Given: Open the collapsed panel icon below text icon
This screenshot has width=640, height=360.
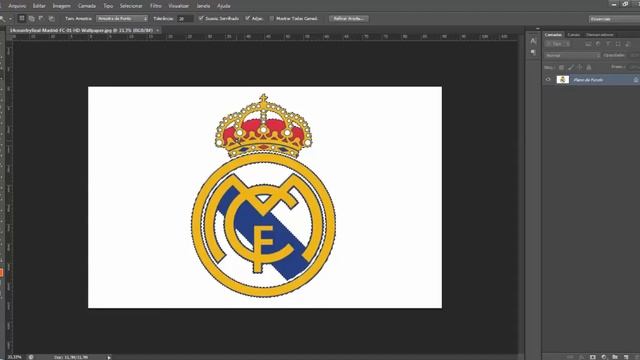Looking at the screenshot, I should tap(533, 52).
